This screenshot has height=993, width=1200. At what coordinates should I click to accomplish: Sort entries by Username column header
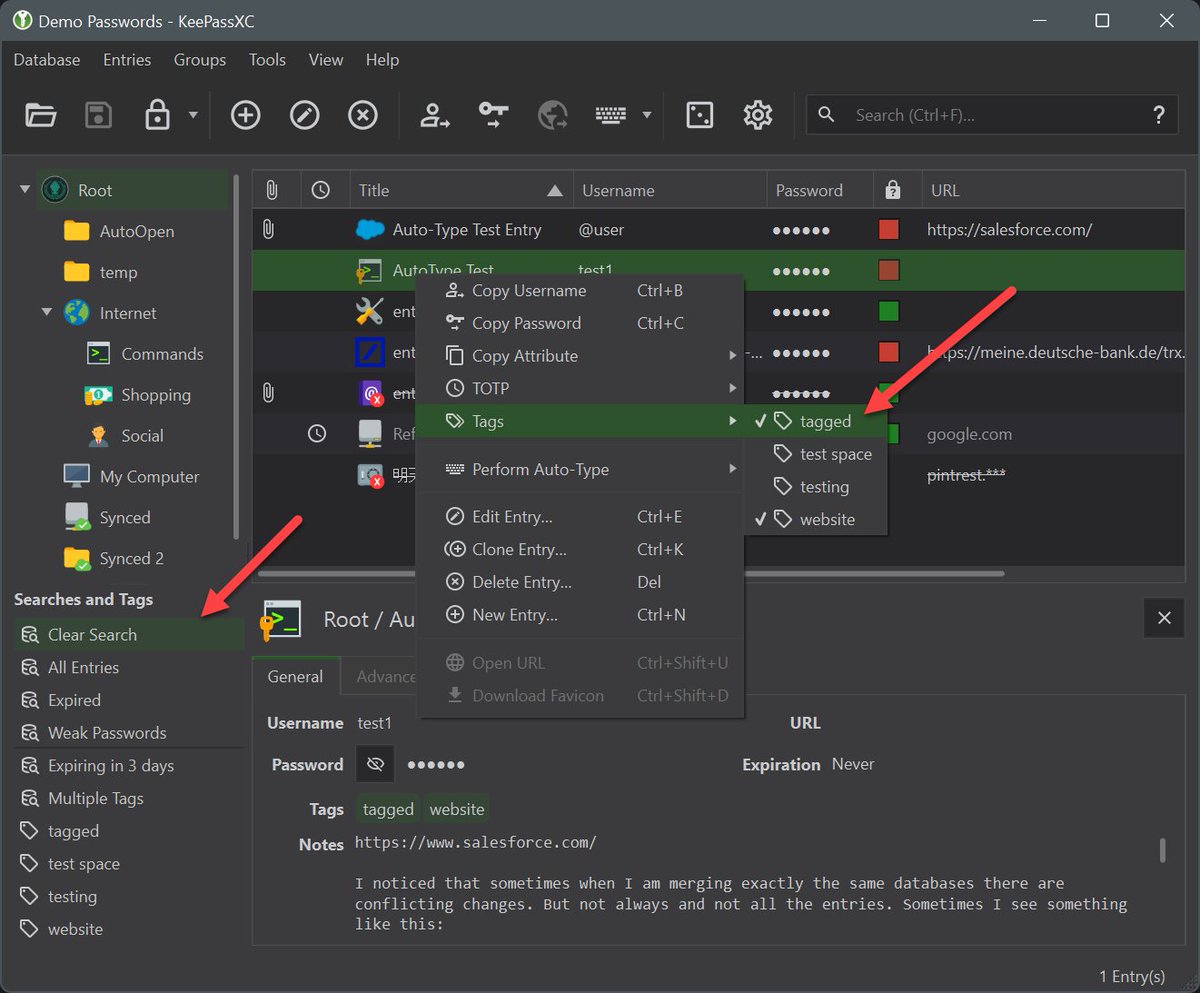669,190
